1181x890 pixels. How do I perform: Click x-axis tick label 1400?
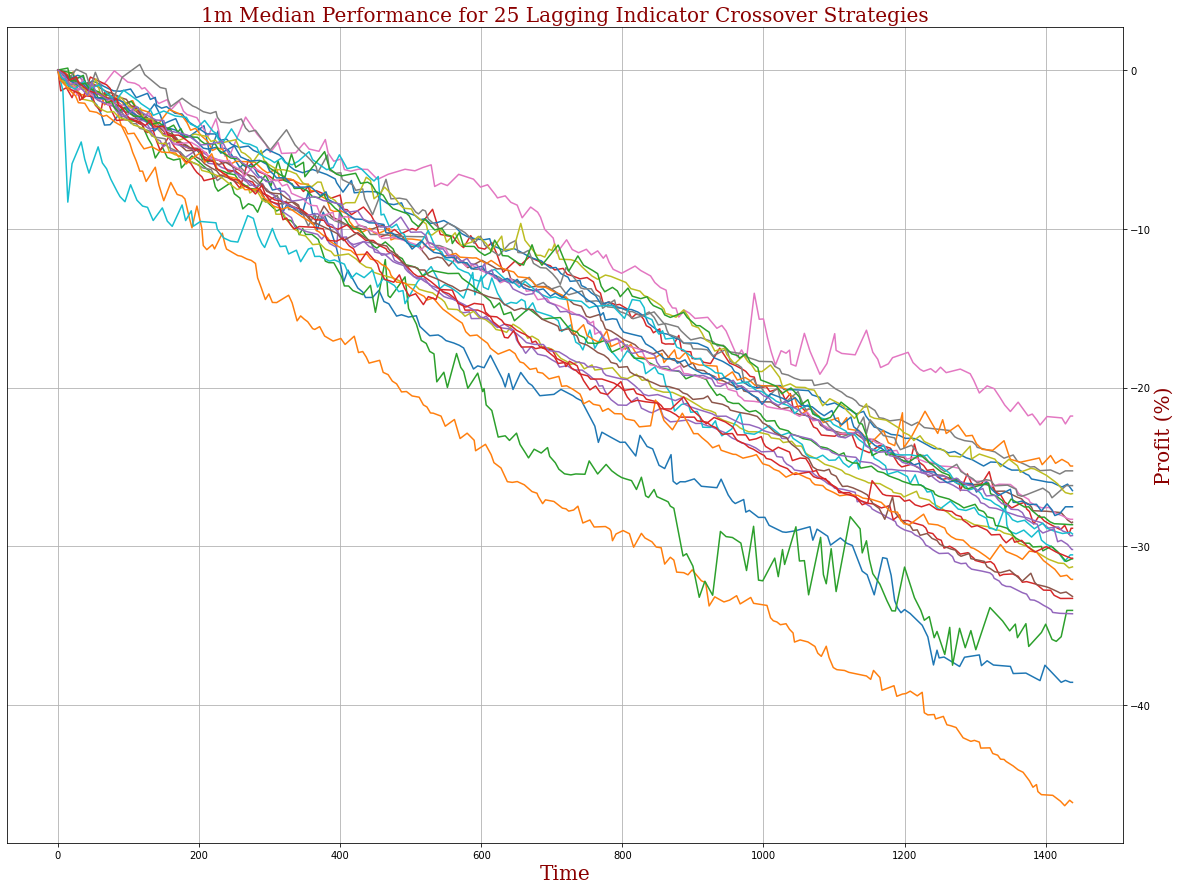[1045, 855]
